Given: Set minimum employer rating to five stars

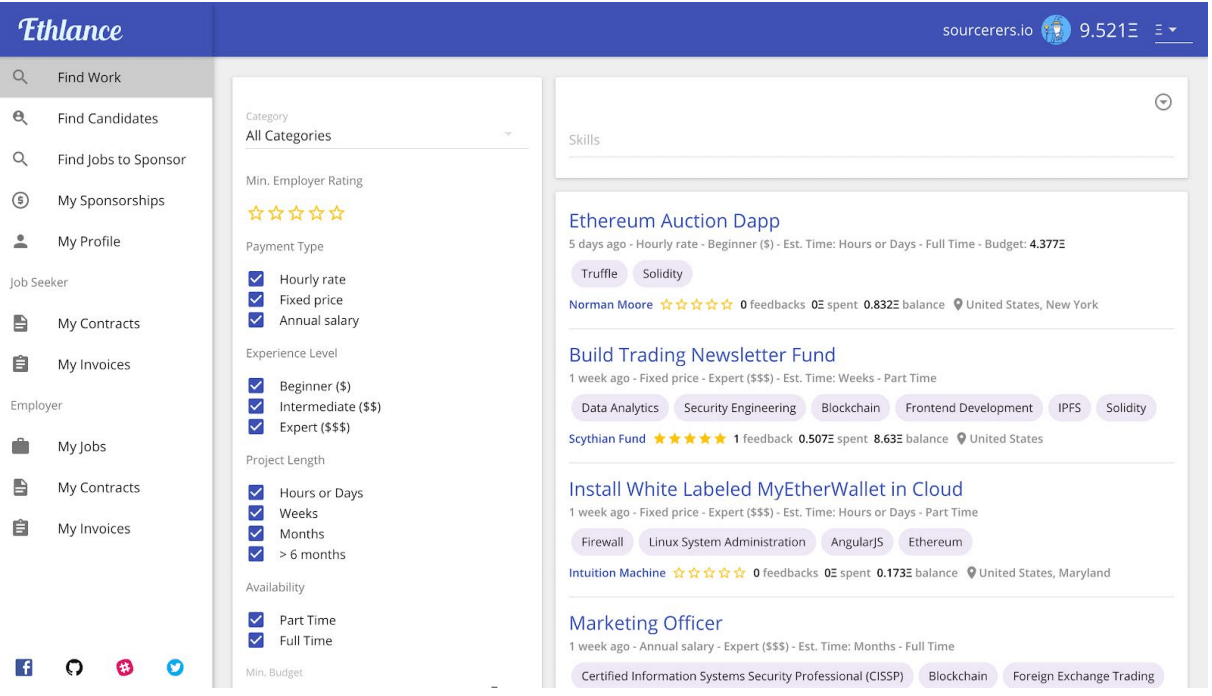Looking at the screenshot, I should pyautogui.click(x=336, y=213).
